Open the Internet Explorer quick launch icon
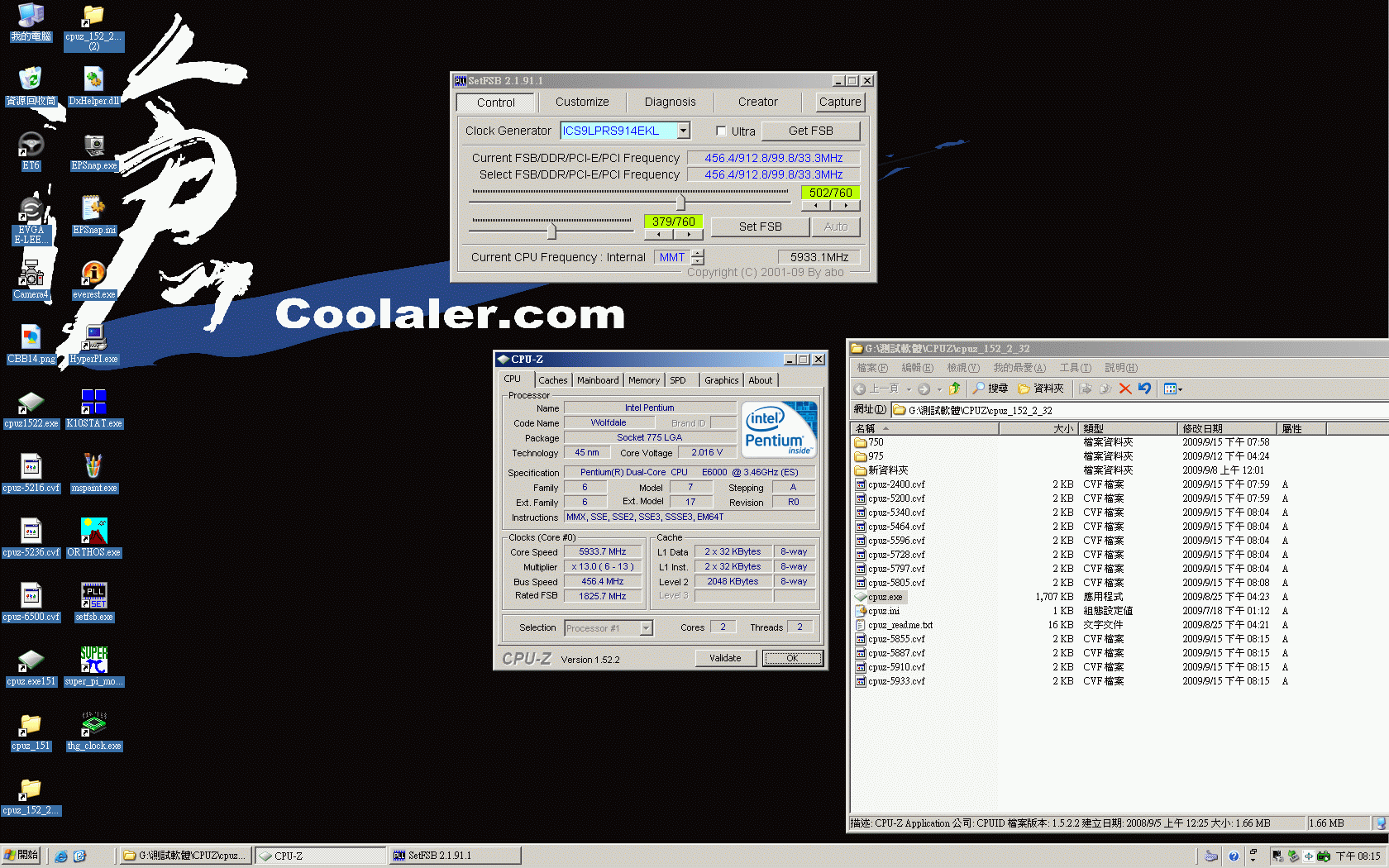Viewport: 1389px width, 868px height. tap(61, 856)
